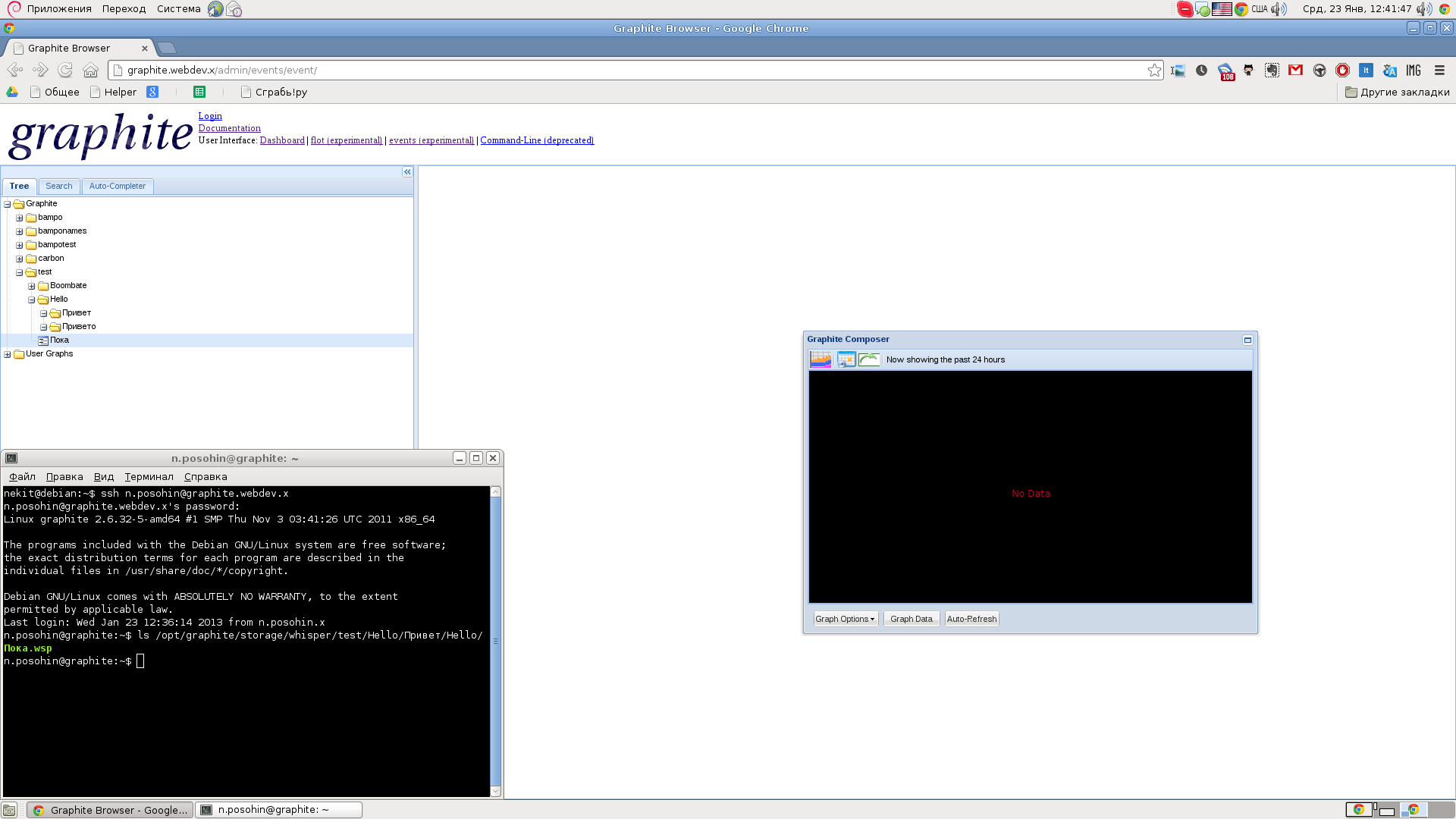
Task: Open the Сграбь!ру bookmark
Action: point(274,92)
